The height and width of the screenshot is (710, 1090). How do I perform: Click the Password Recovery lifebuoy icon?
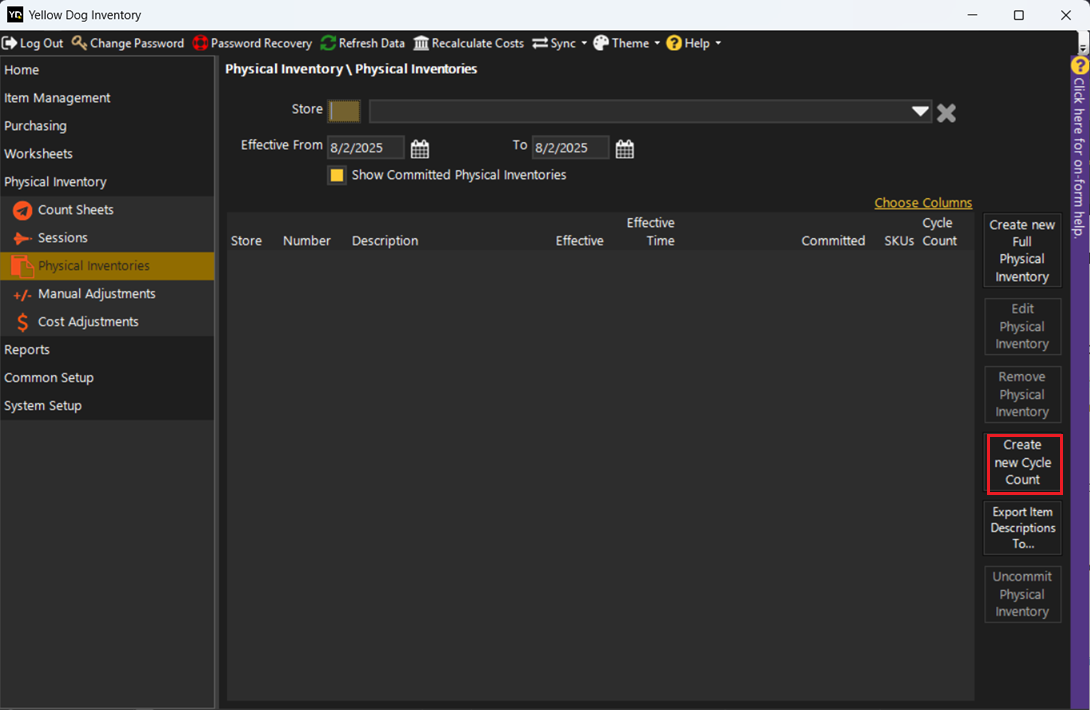[200, 43]
